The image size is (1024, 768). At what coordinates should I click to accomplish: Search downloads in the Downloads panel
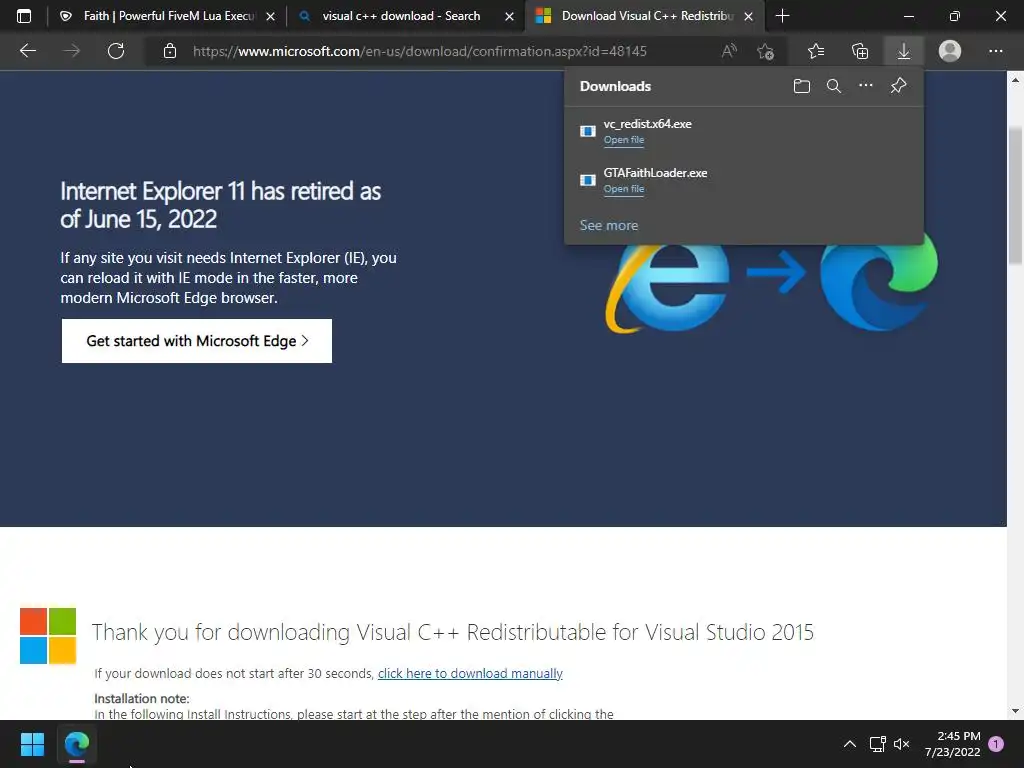tap(833, 86)
